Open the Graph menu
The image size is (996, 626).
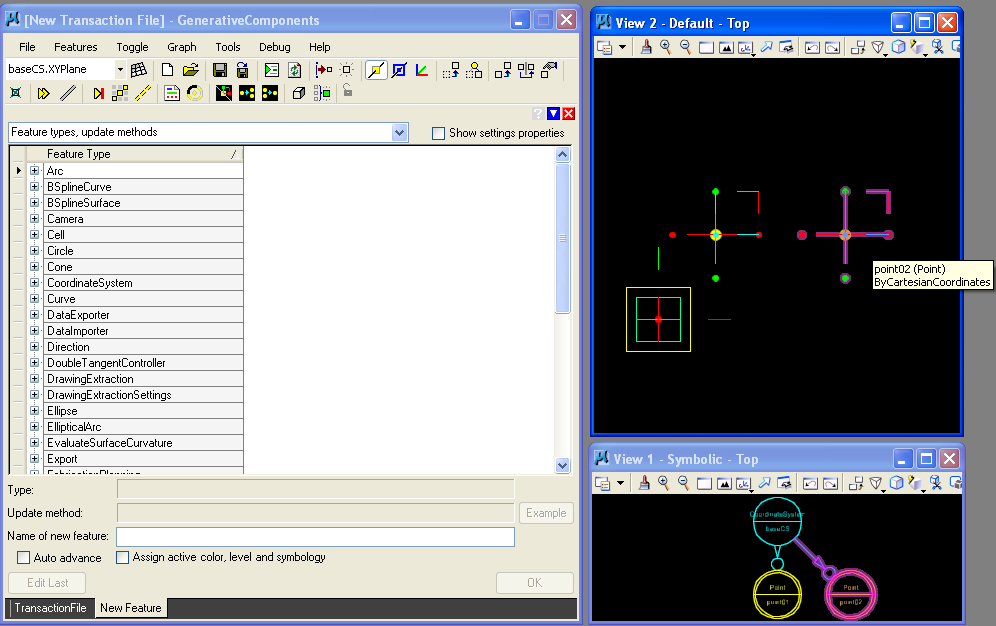pos(182,47)
